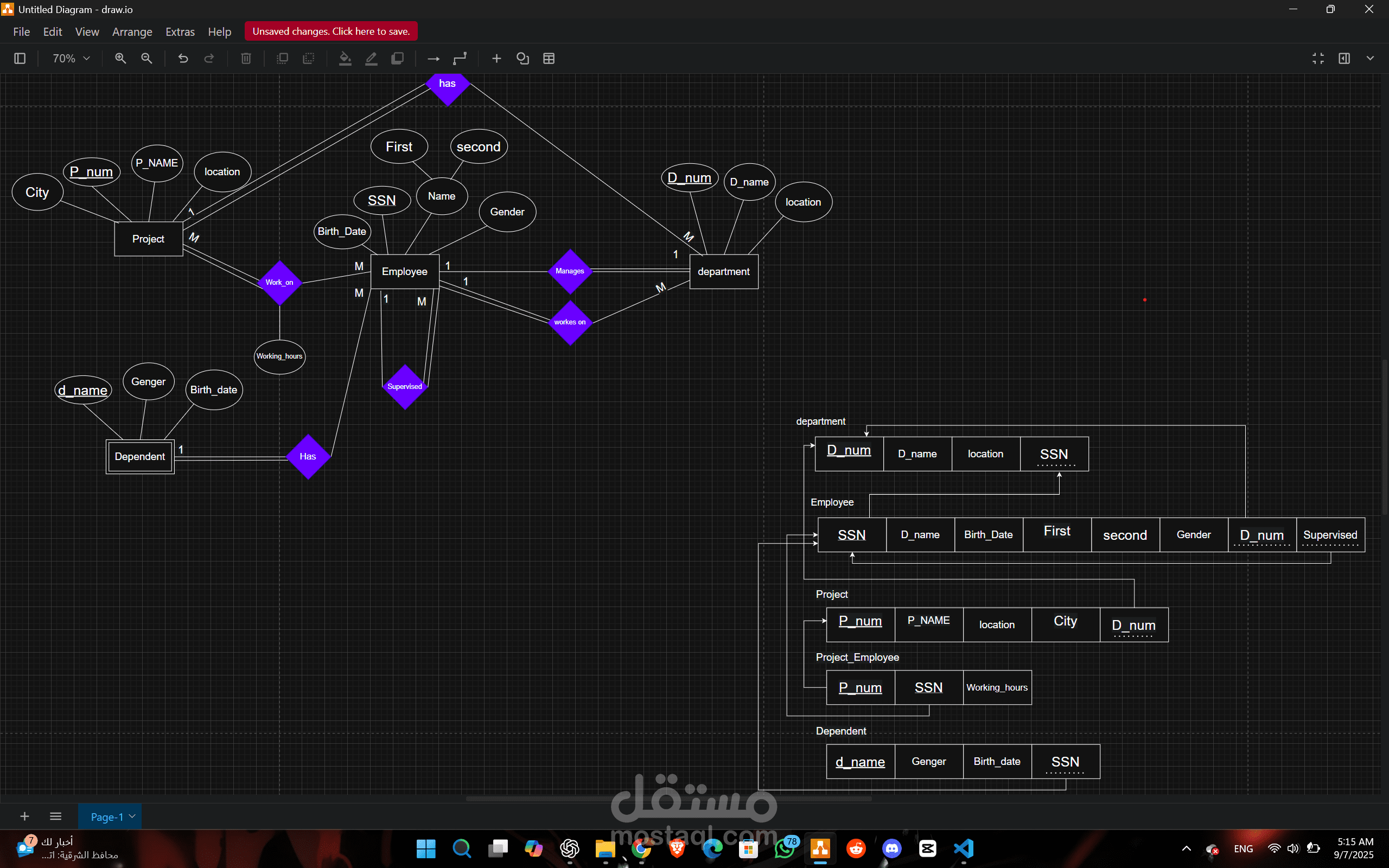Open Windows taskbar search
Screen dimensions: 1389x868
[x=462, y=848]
